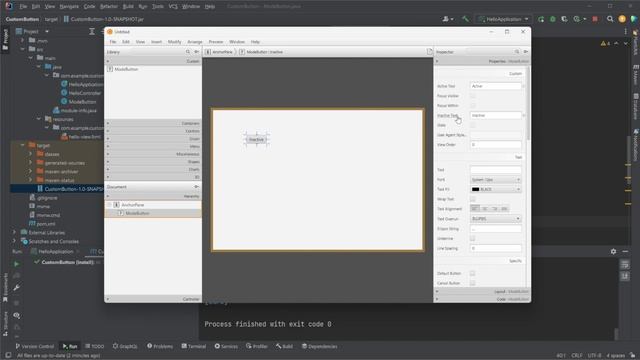Click the page icon right of the breadcrumb bar
This screenshot has height=360, width=640.
(429, 51)
